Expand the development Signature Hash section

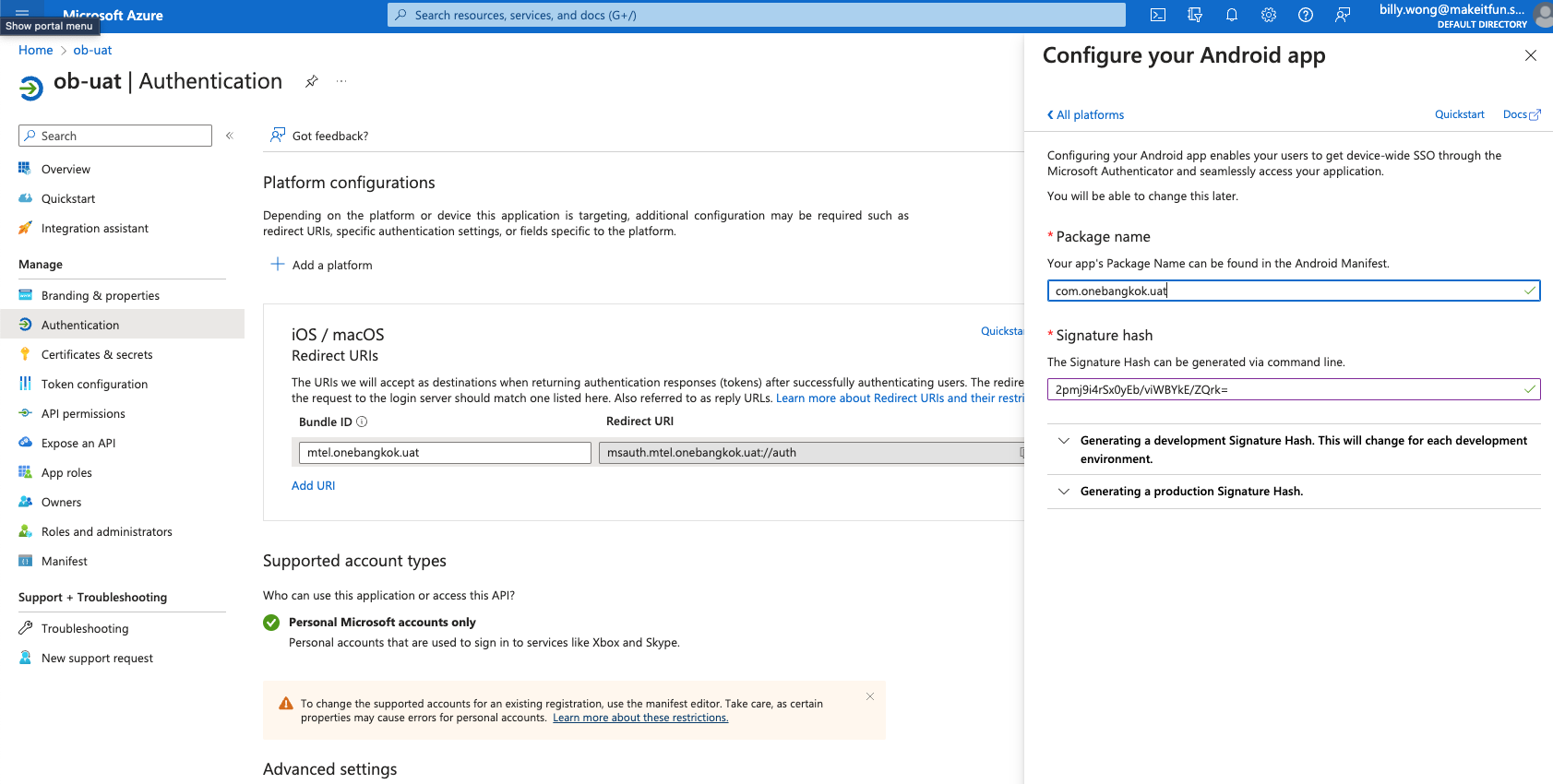click(1294, 449)
